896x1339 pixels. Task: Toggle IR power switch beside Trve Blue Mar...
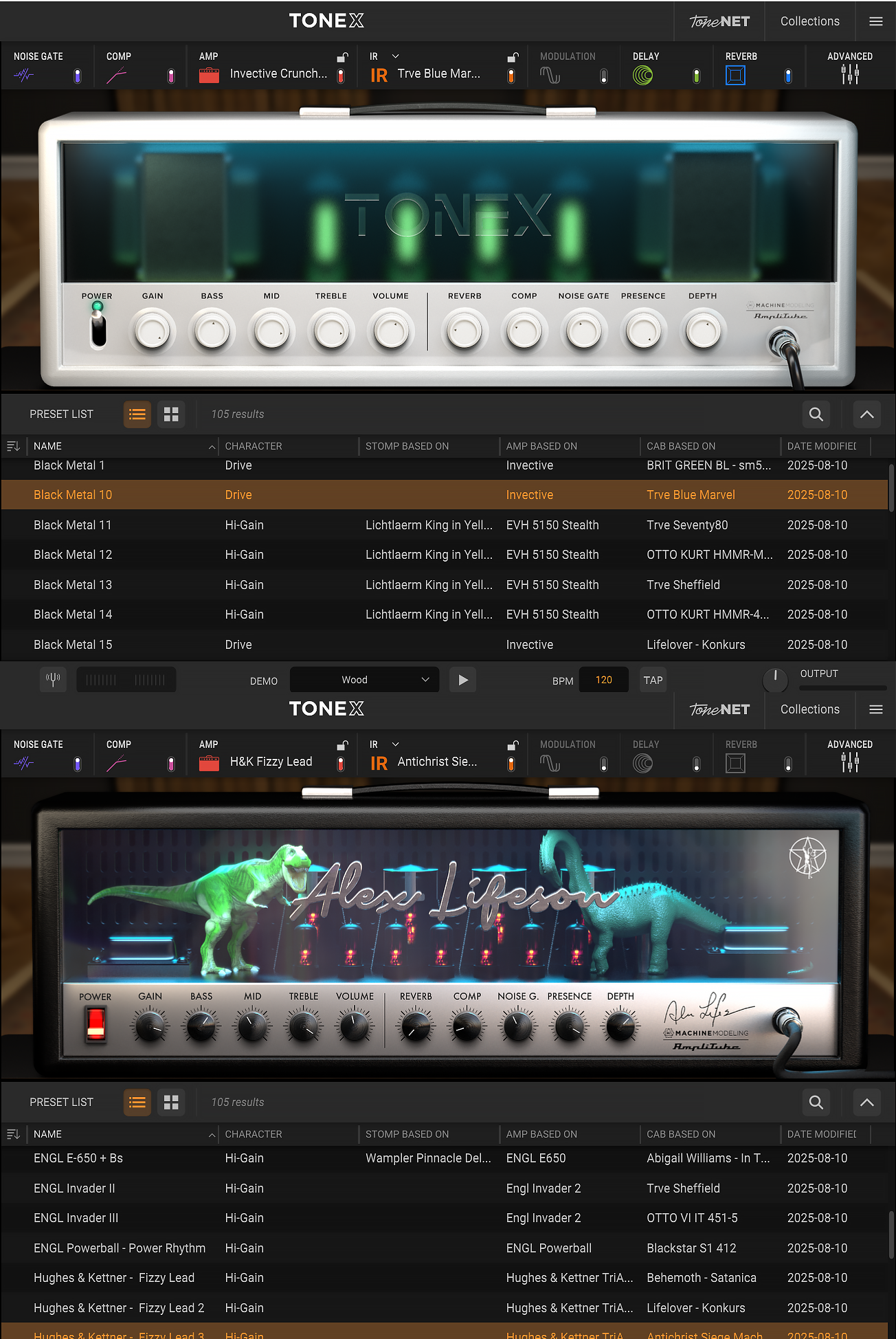point(511,76)
